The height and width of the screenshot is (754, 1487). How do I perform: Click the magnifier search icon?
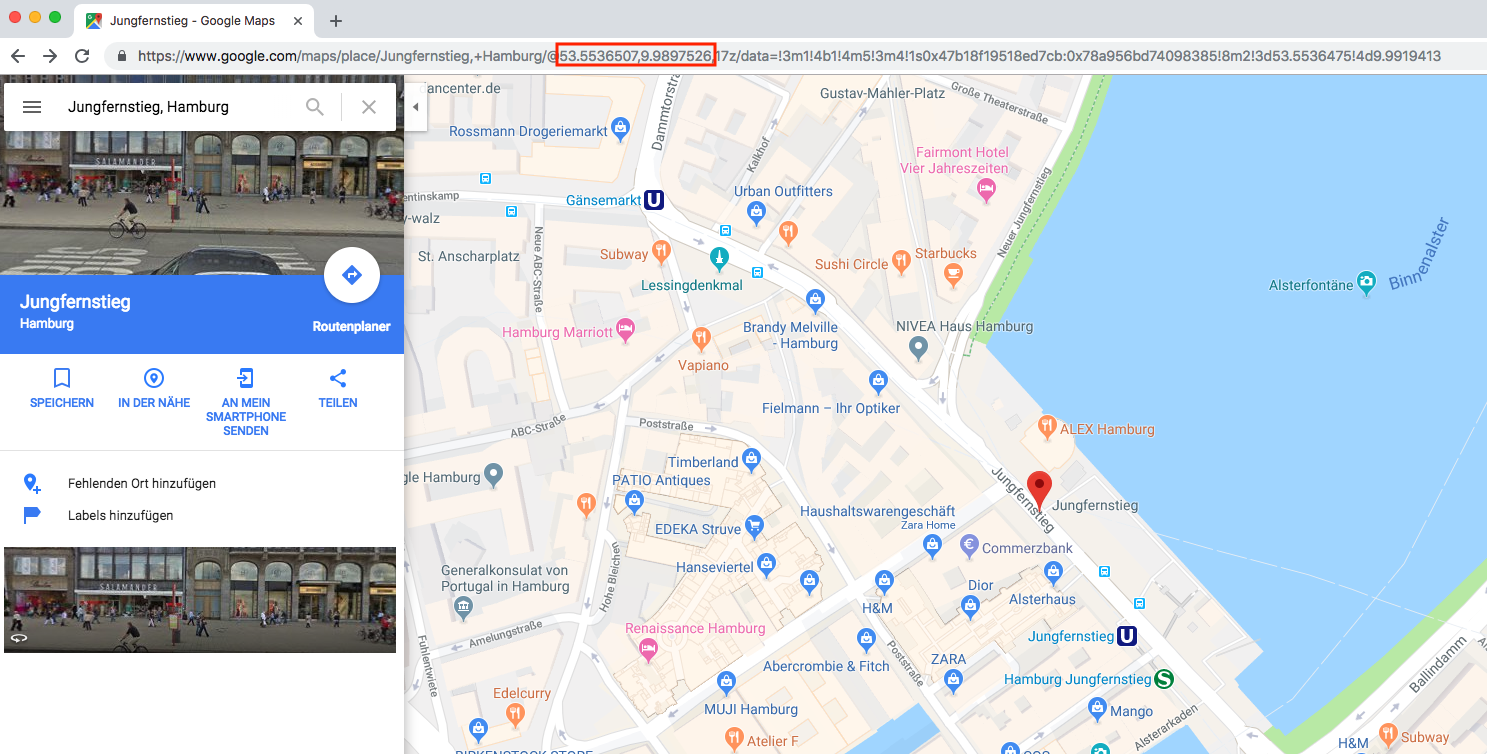coord(315,107)
